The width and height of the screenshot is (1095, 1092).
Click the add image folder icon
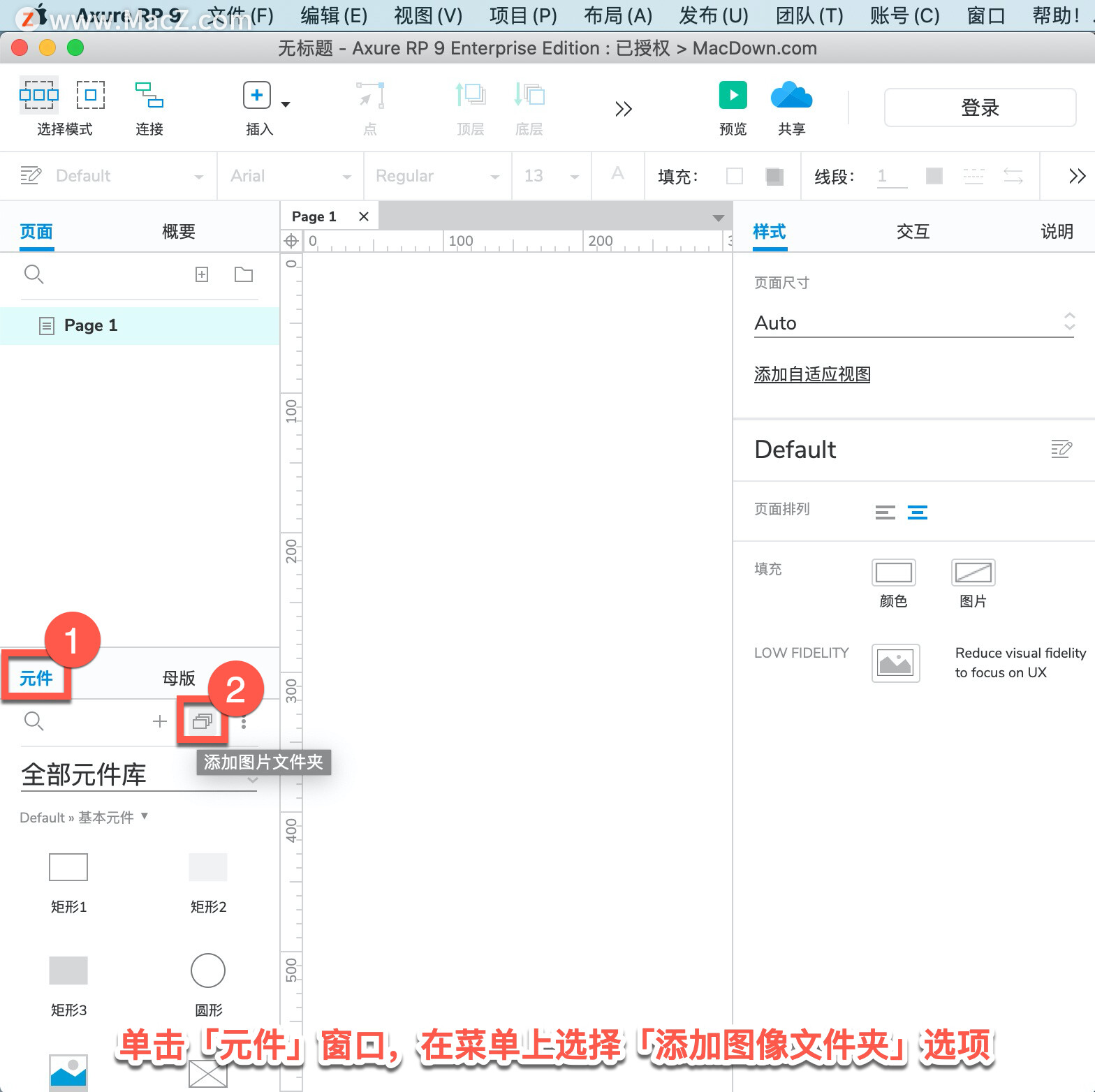click(x=203, y=721)
